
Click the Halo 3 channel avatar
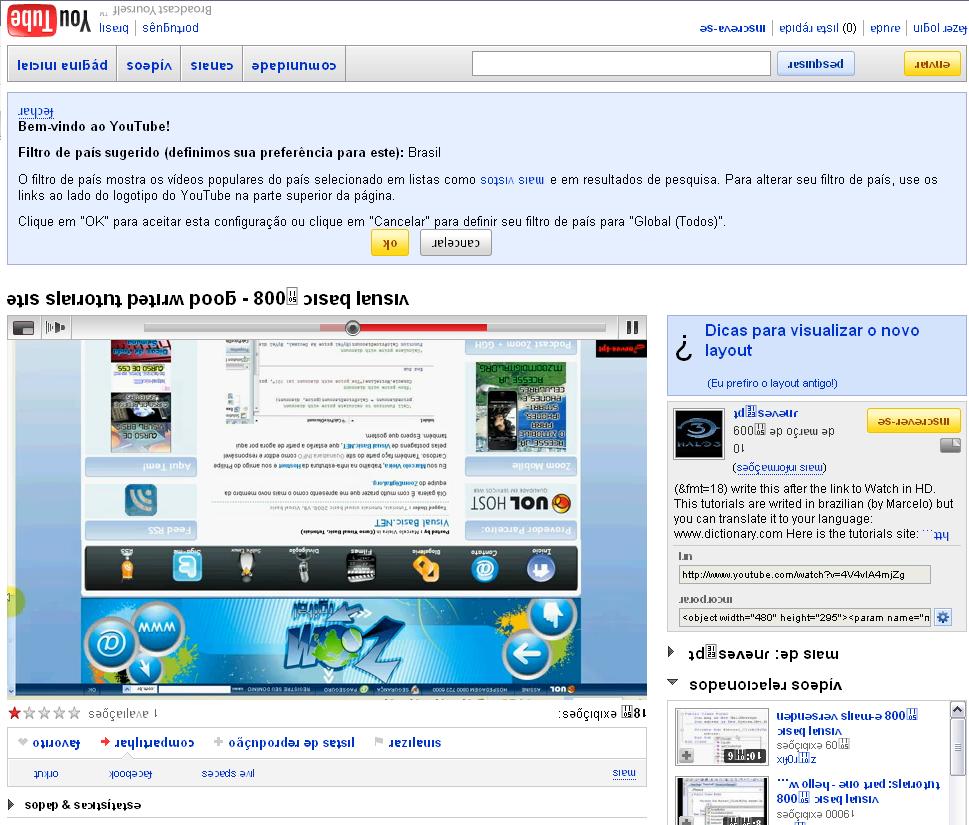(x=699, y=433)
